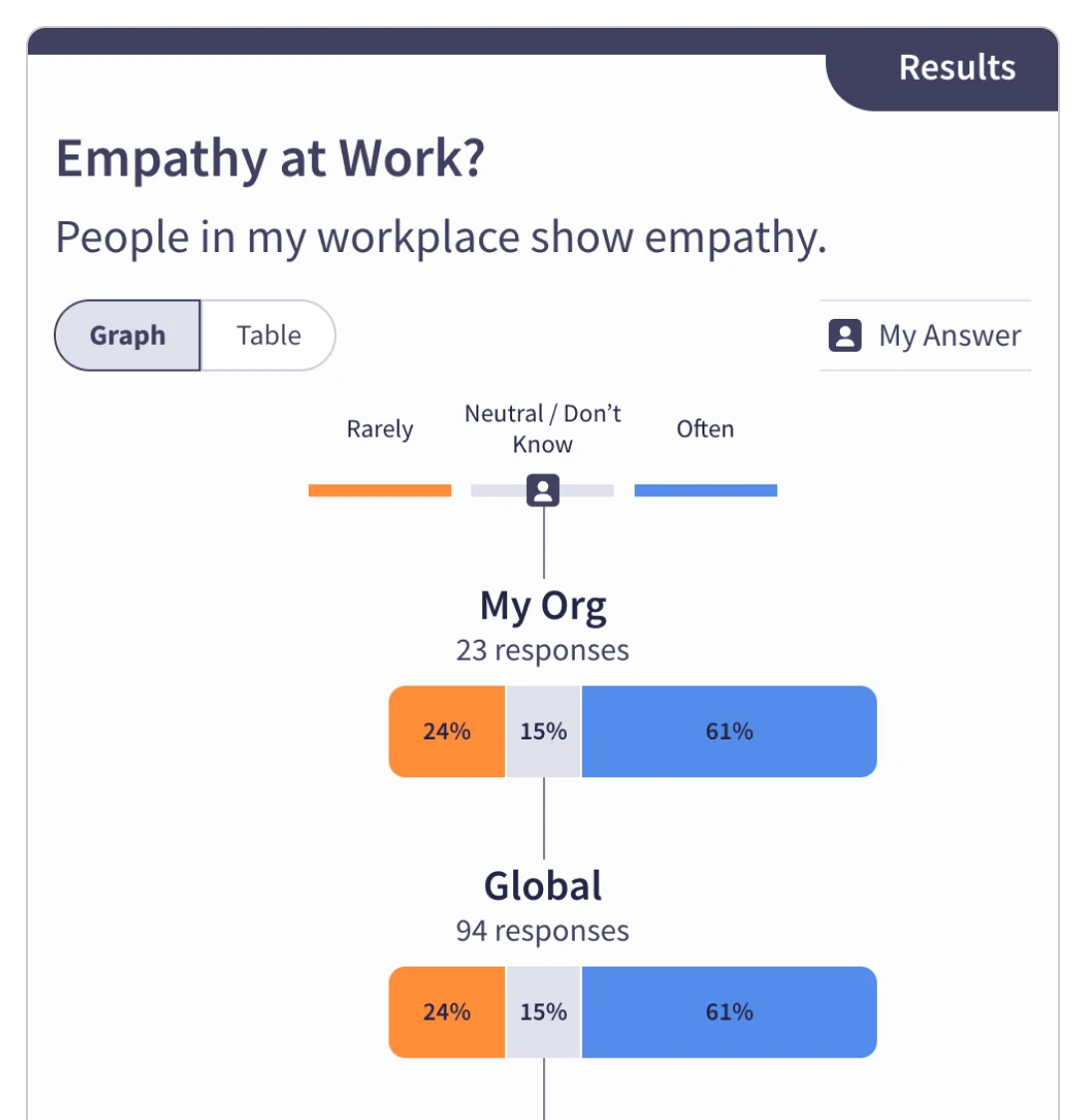Select the Graph view toggle
This screenshot has width=1086, height=1120.
pos(127,335)
